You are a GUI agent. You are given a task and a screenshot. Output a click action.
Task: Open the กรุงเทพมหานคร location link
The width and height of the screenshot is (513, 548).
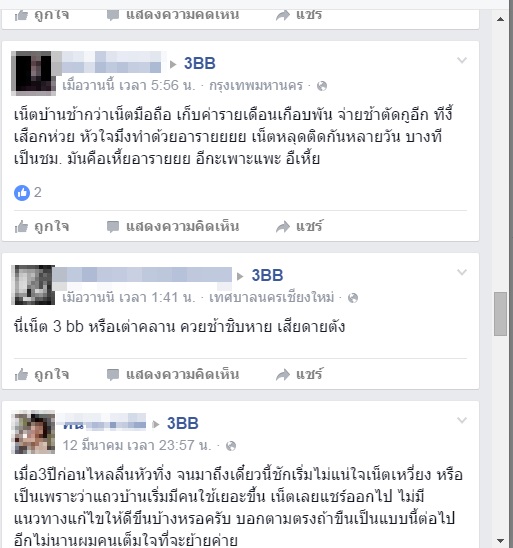pyautogui.click(x=256, y=86)
